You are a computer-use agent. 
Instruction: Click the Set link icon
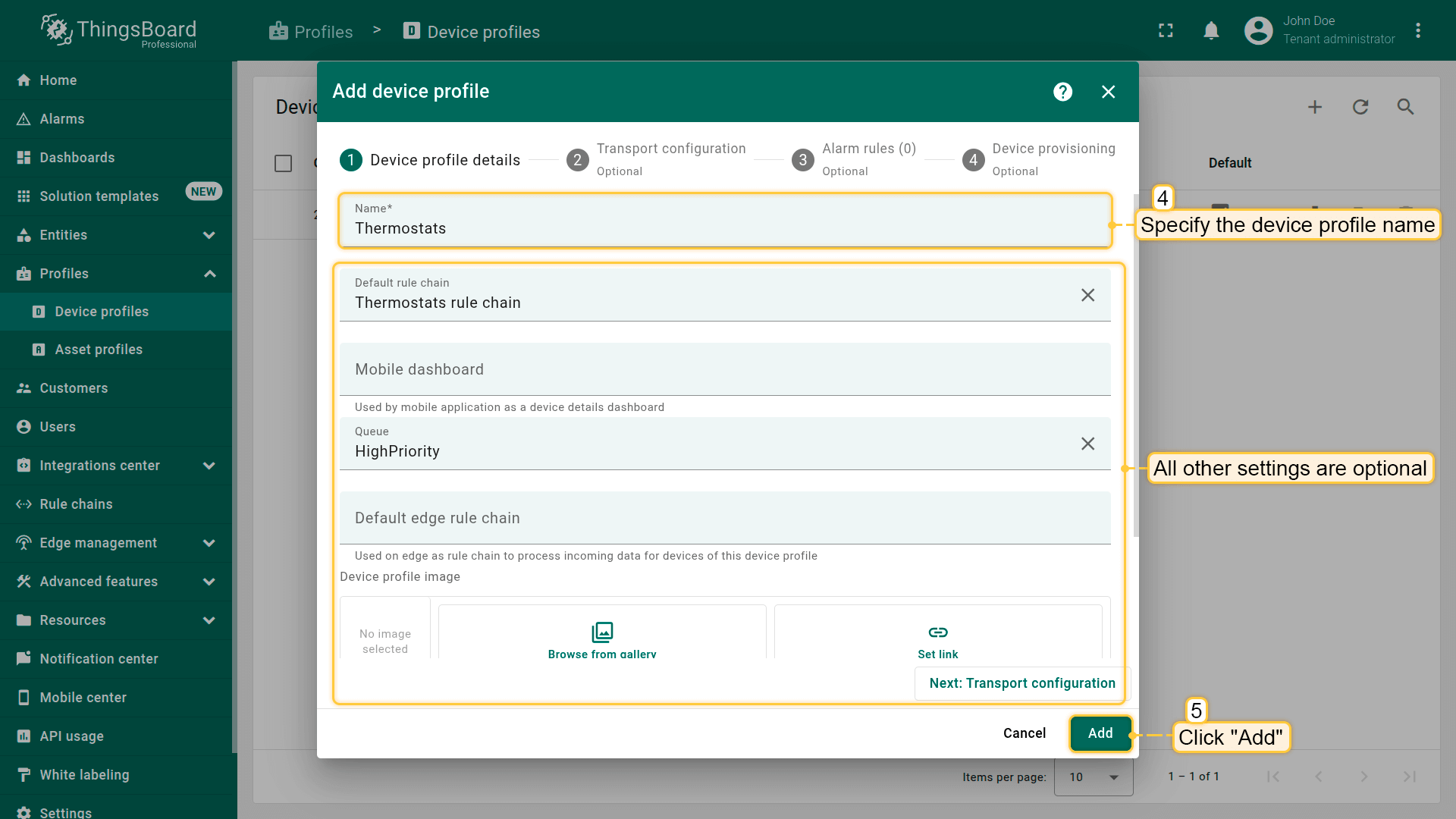coord(937,632)
